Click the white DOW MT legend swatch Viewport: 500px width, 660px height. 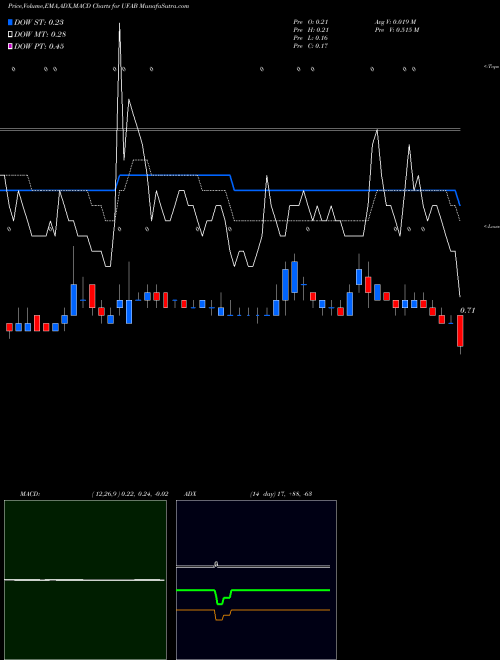pyautogui.click(x=10, y=35)
